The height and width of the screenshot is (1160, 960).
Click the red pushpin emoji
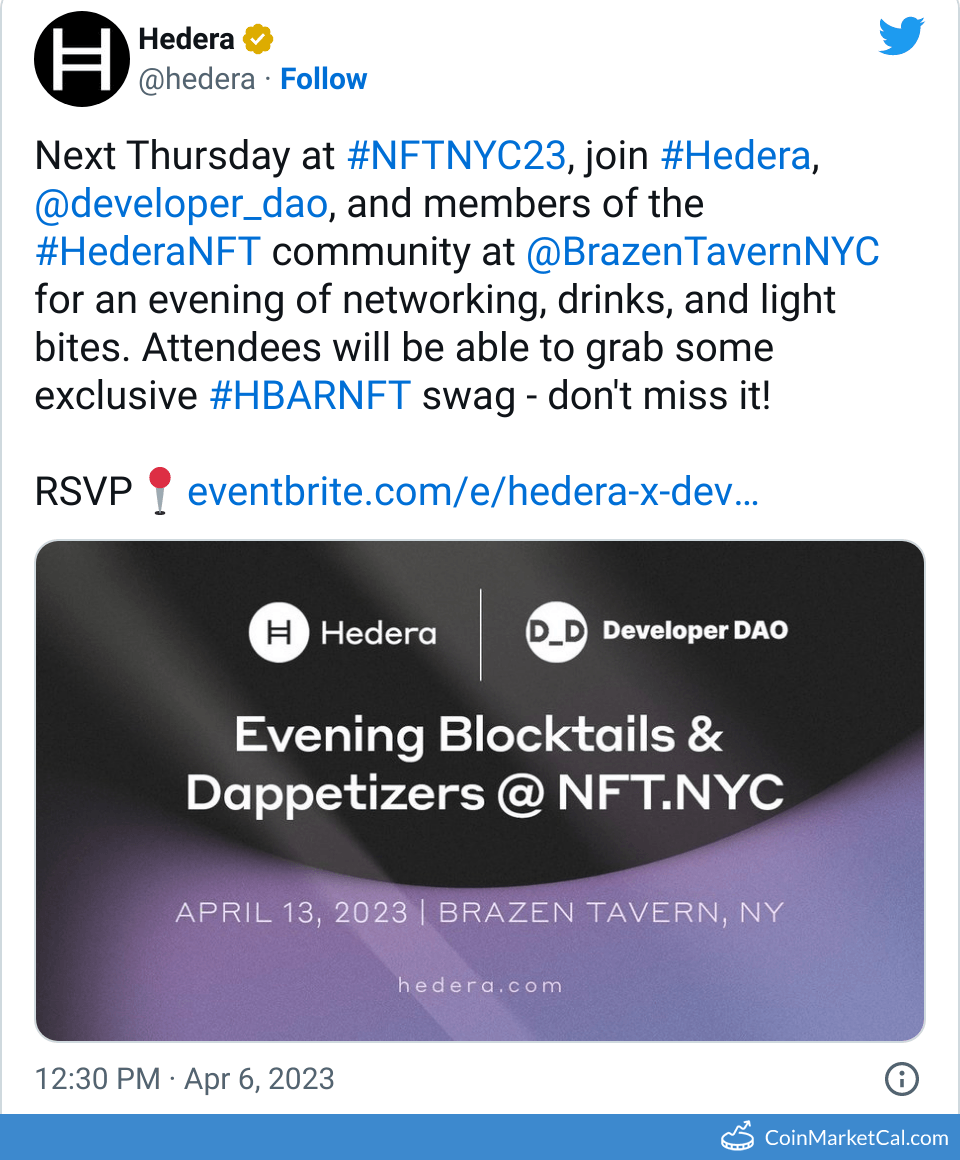[159, 491]
